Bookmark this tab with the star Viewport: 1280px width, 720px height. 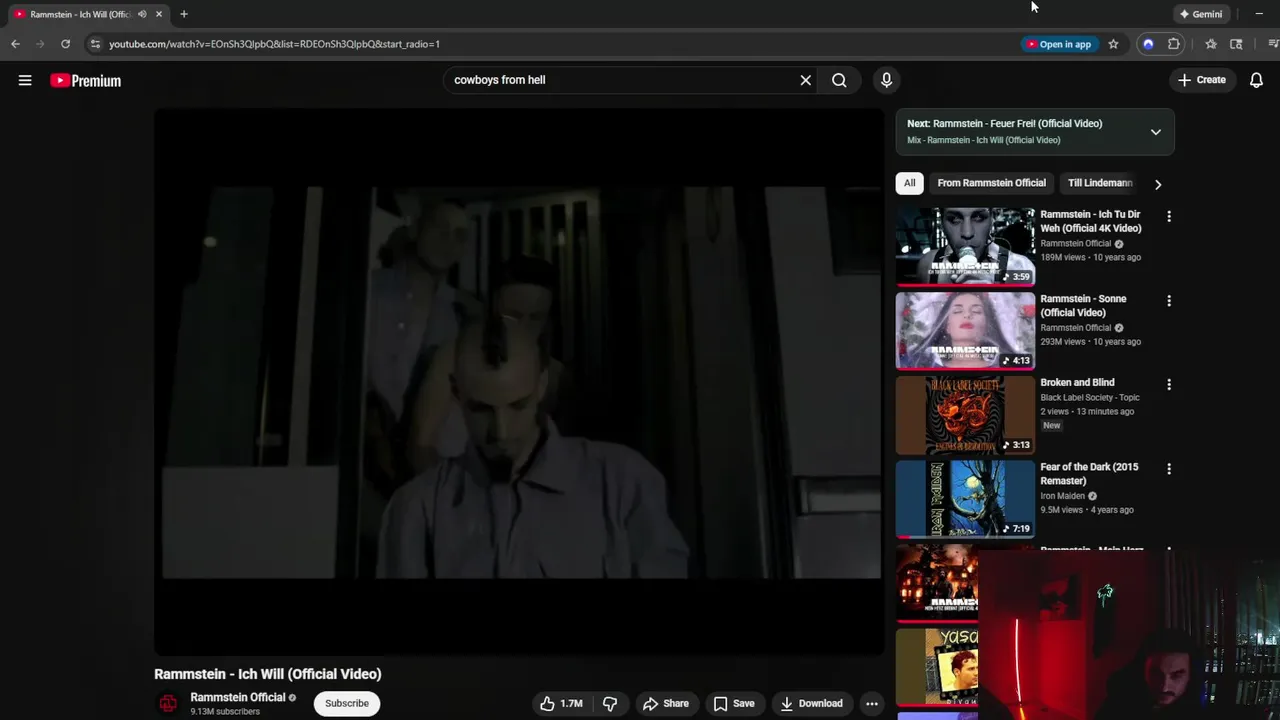coord(1113,44)
